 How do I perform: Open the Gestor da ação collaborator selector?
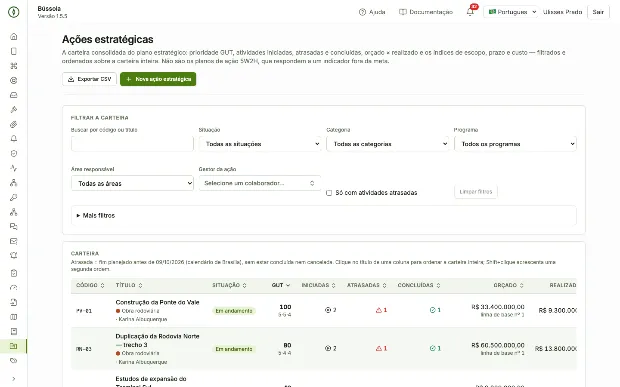(x=260, y=183)
